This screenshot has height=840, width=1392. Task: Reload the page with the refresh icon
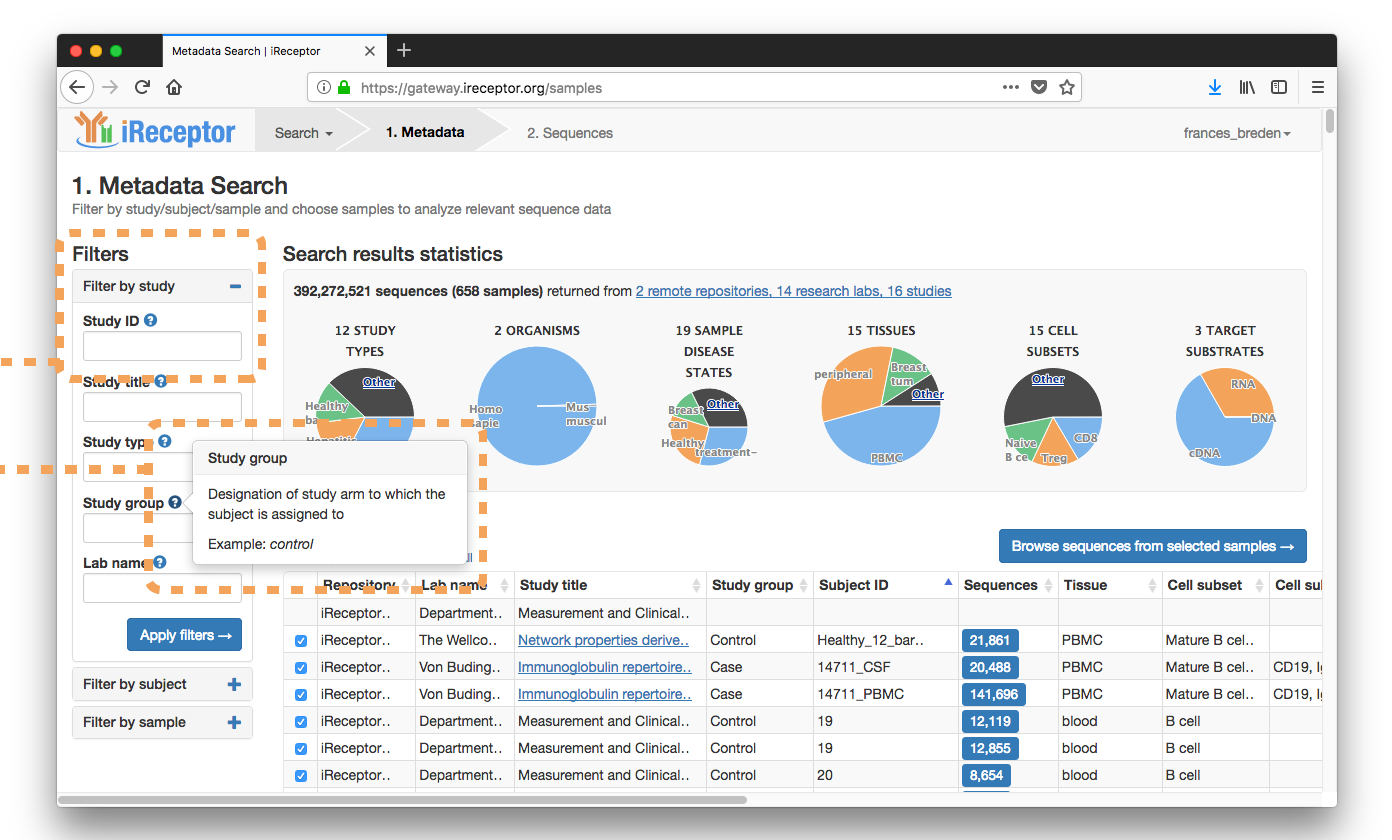(142, 87)
